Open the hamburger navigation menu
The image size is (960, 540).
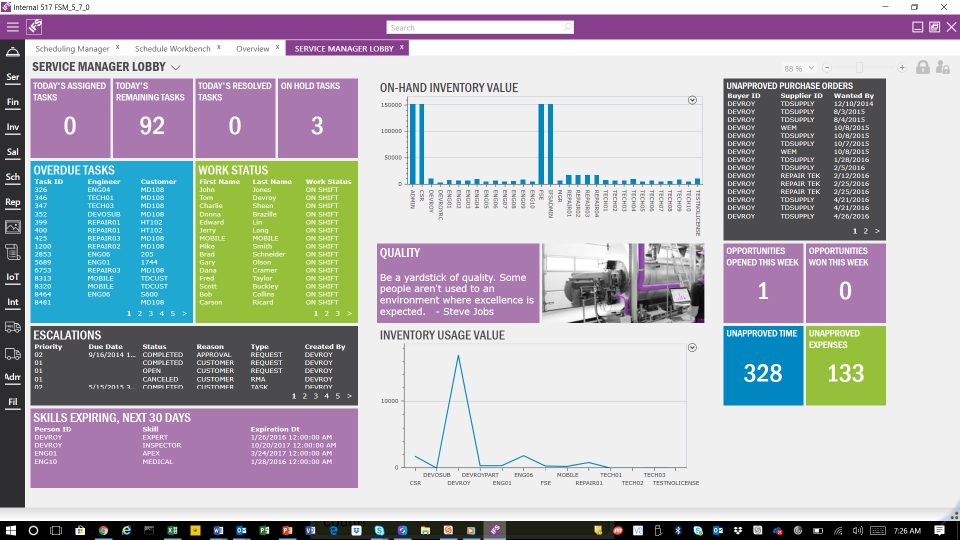coord(12,27)
